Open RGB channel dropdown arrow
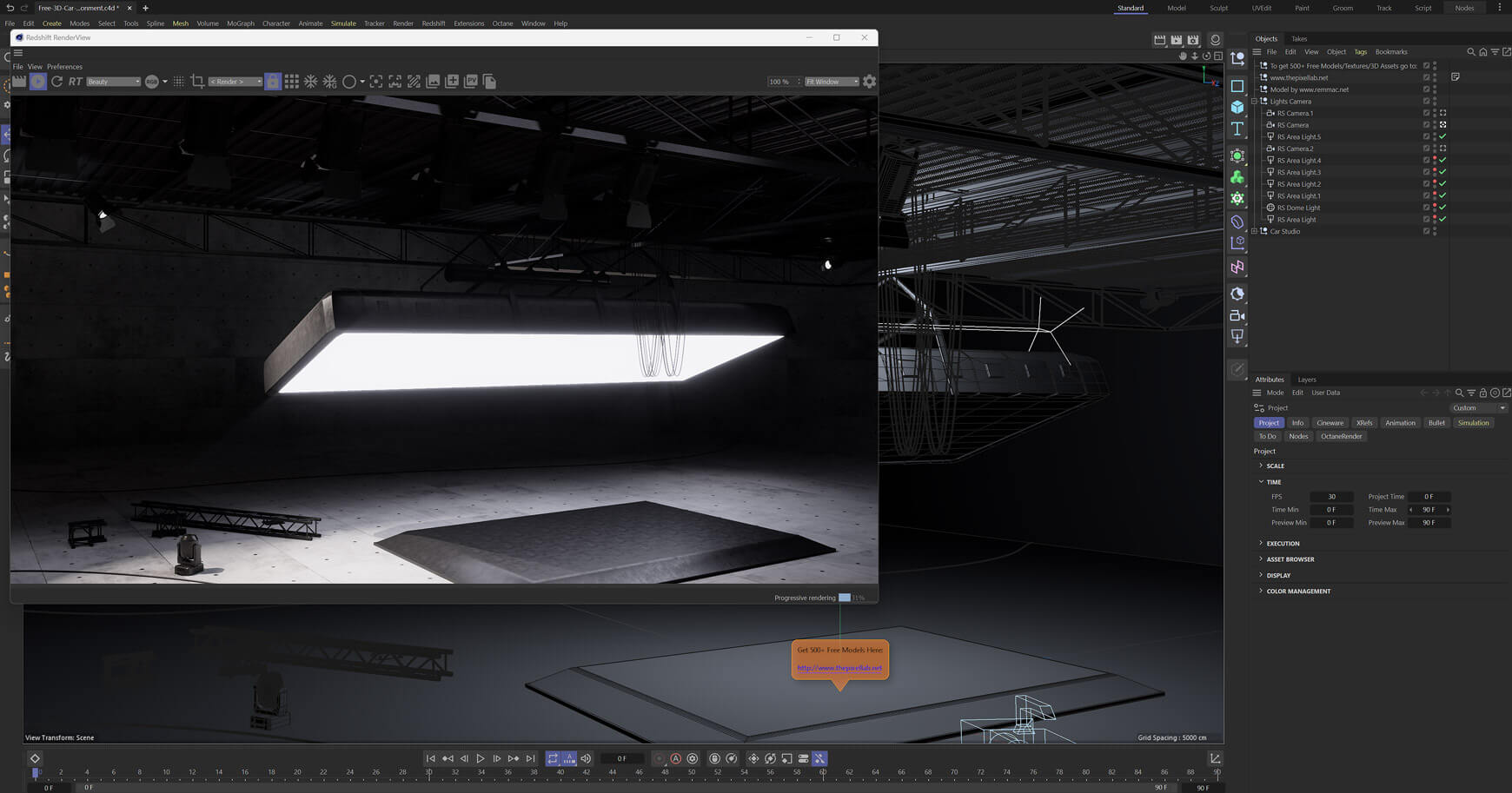The height and width of the screenshot is (793, 1512). click(165, 82)
